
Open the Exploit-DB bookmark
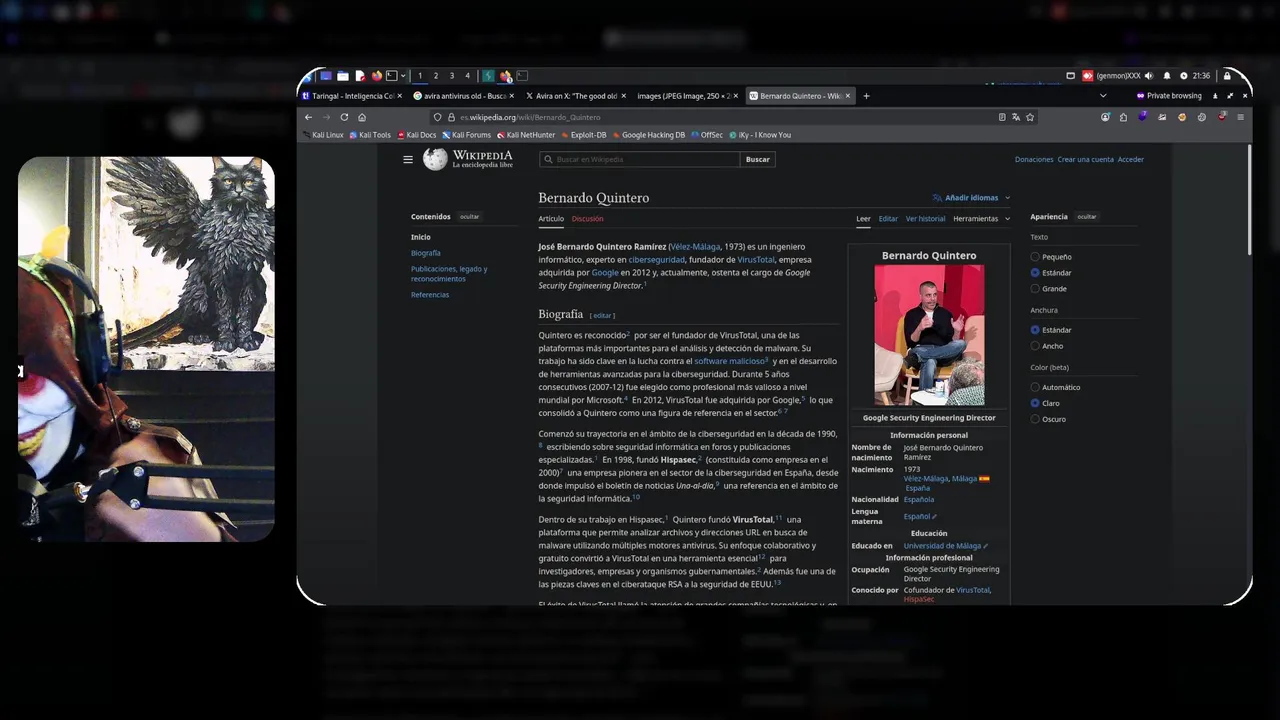click(583, 135)
